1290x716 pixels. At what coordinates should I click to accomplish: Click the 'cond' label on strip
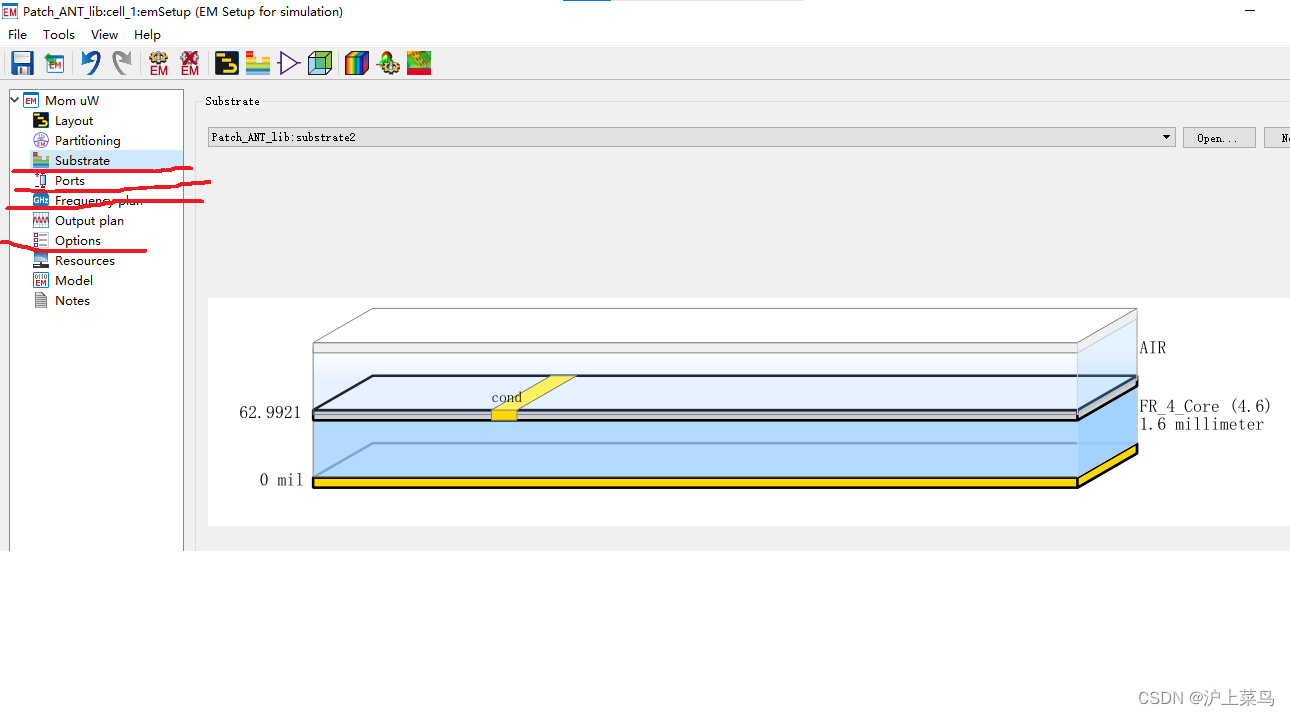[x=507, y=397]
